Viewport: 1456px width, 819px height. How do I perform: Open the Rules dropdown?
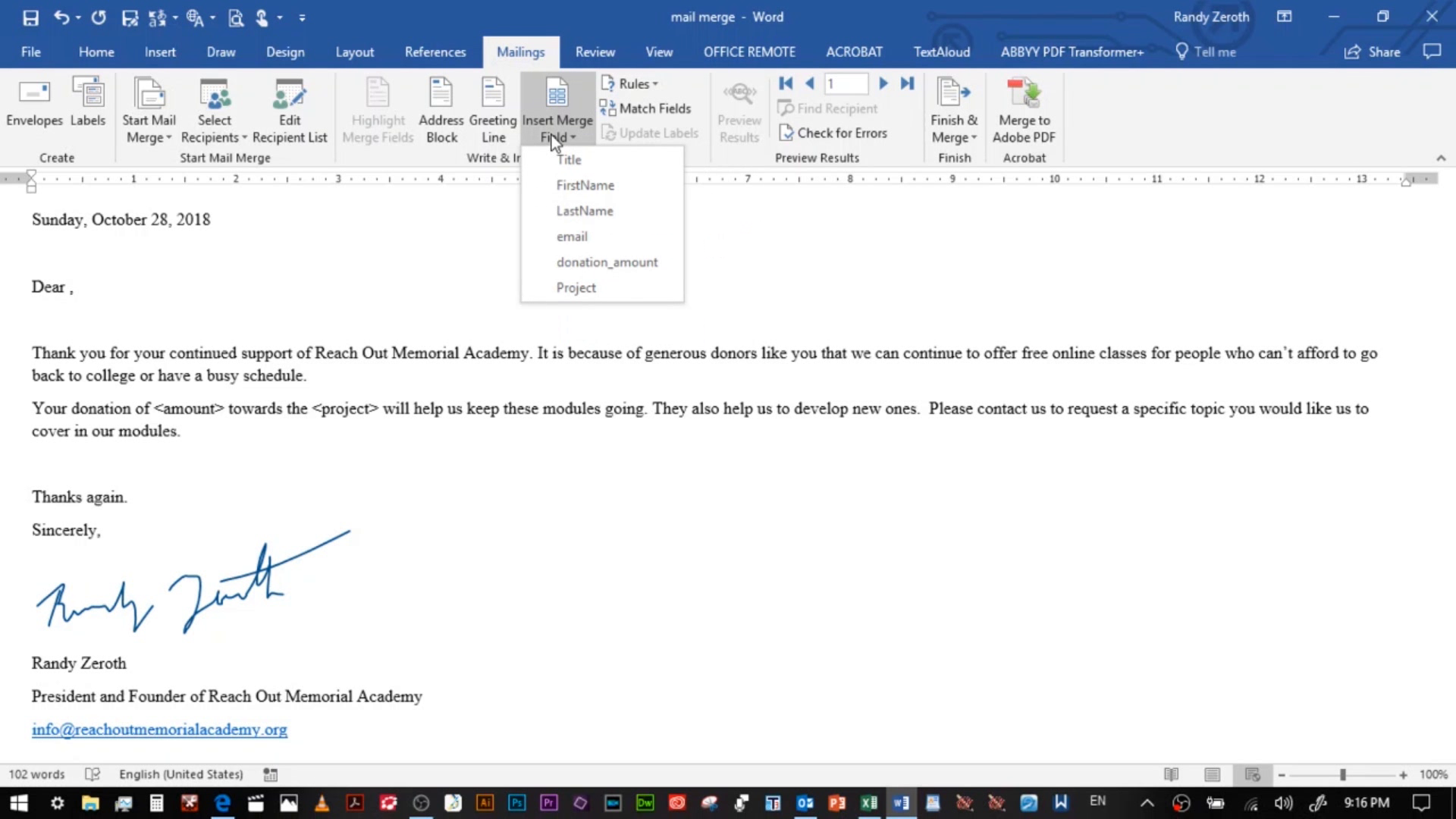(630, 83)
